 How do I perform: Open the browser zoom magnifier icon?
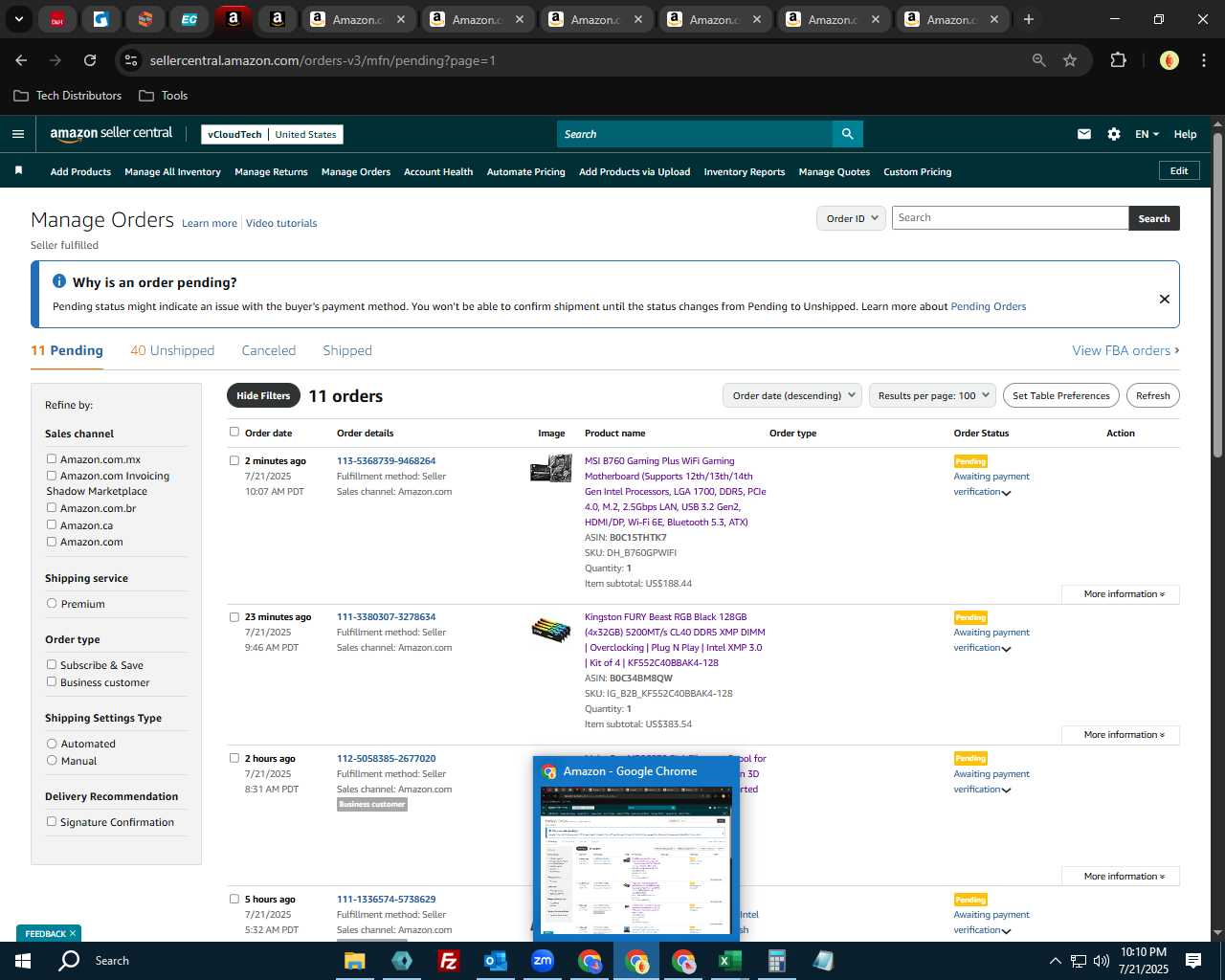tap(1039, 60)
